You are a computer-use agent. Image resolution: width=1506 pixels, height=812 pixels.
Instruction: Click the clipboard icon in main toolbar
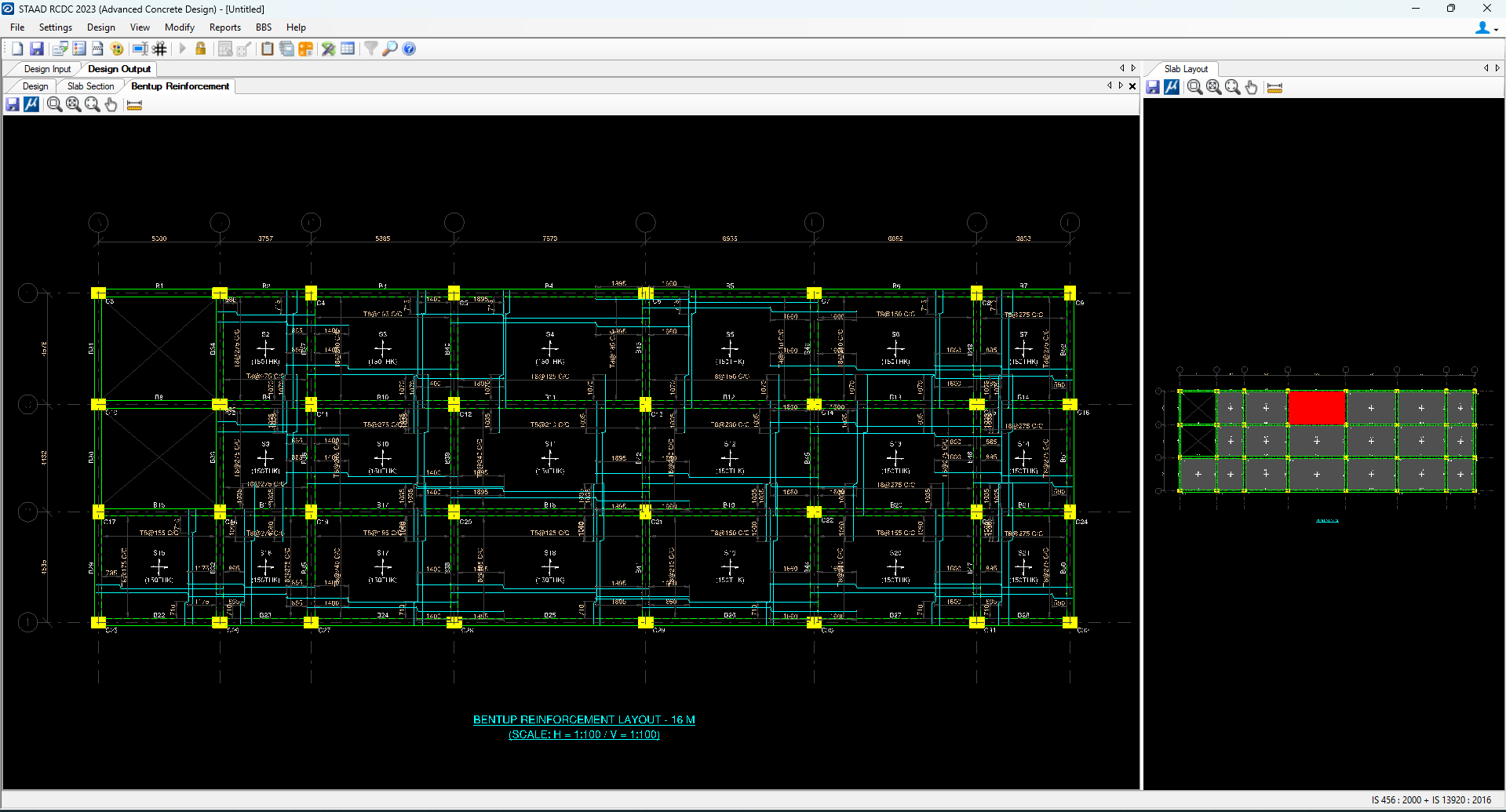pyautogui.click(x=268, y=49)
